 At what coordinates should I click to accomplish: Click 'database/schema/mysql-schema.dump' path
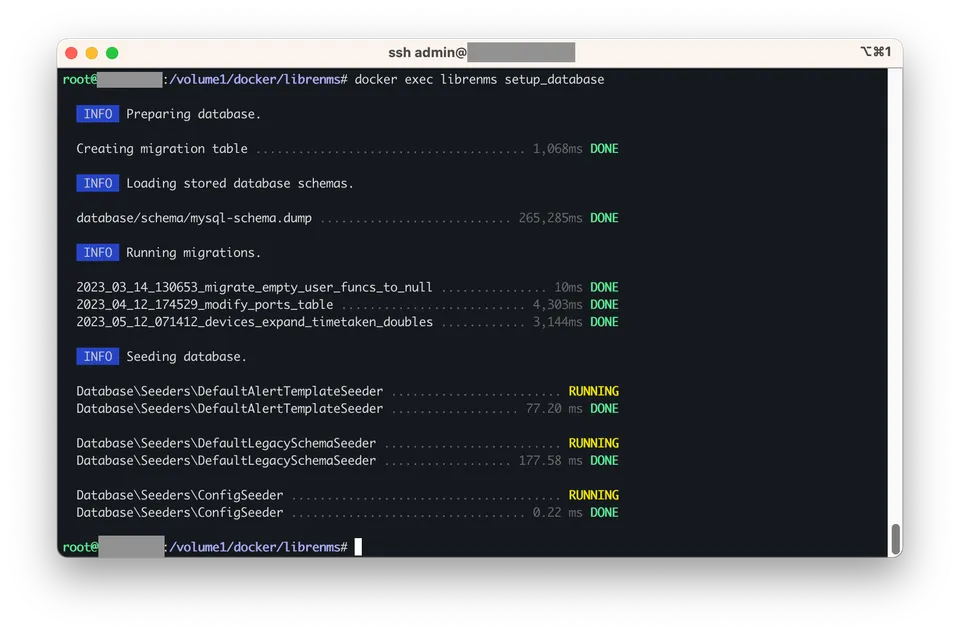[x=193, y=218]
